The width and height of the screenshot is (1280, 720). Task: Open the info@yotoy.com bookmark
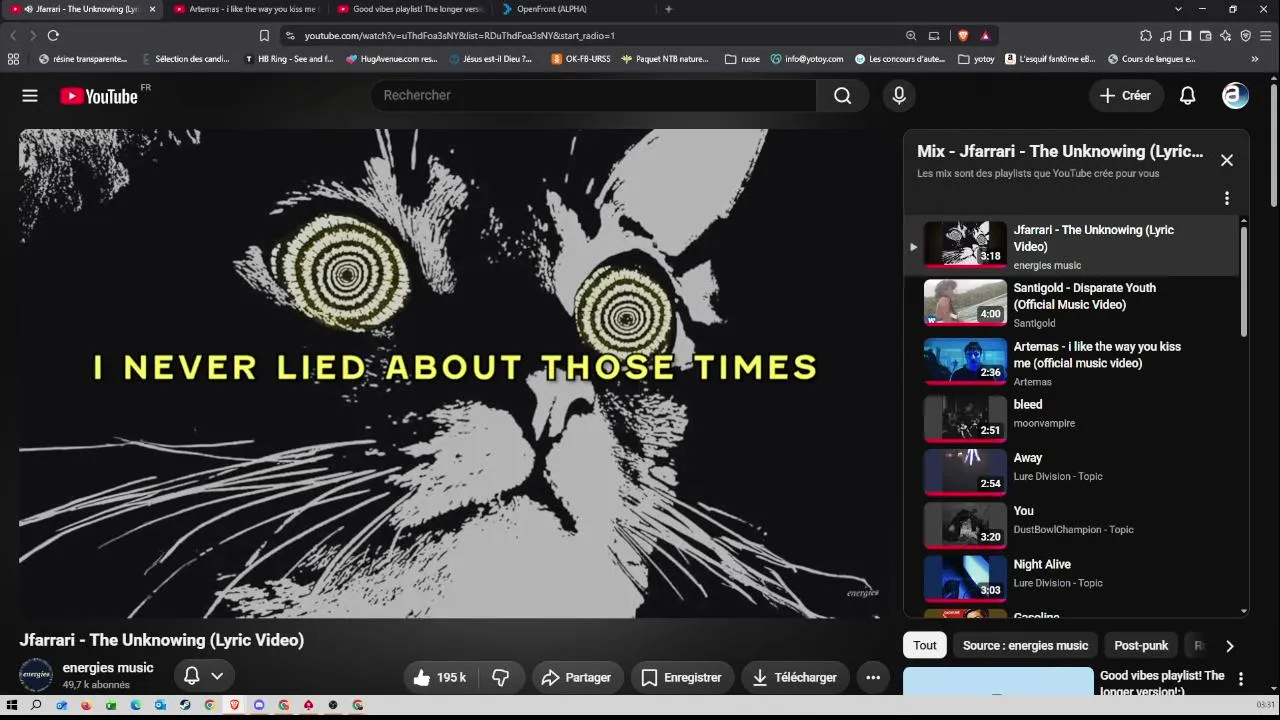click(806, 59)
